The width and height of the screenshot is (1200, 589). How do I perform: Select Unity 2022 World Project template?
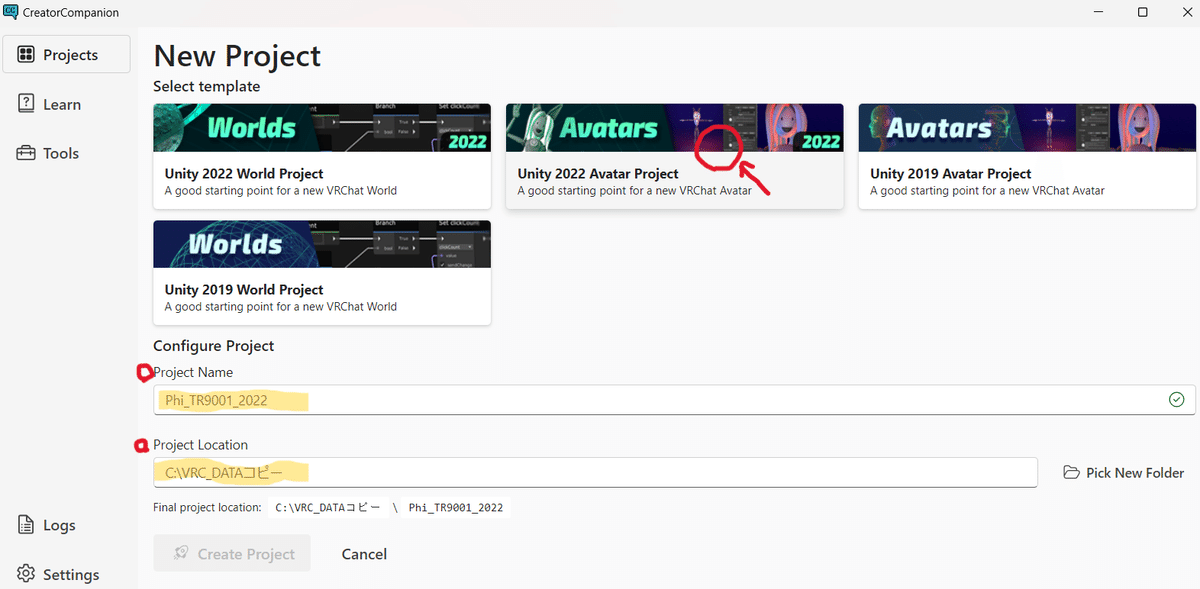coord(322,156)
